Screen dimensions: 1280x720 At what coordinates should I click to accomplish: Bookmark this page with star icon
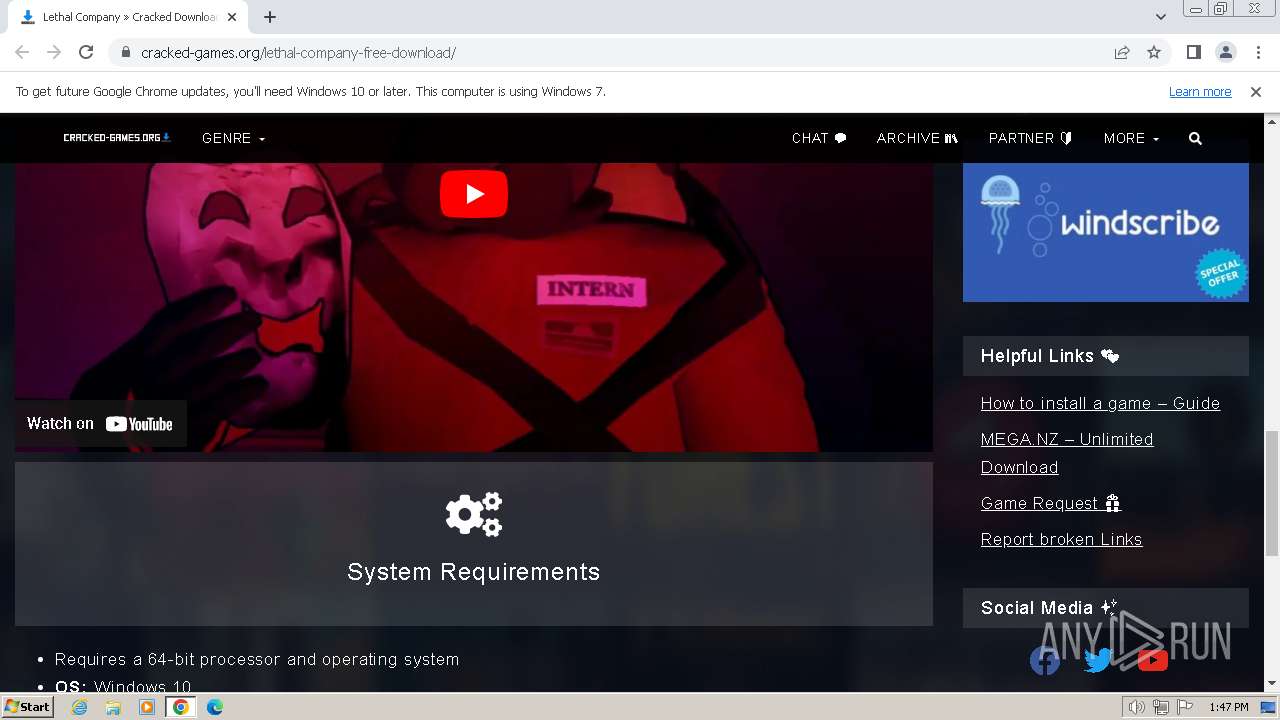tap(1154, 53)
